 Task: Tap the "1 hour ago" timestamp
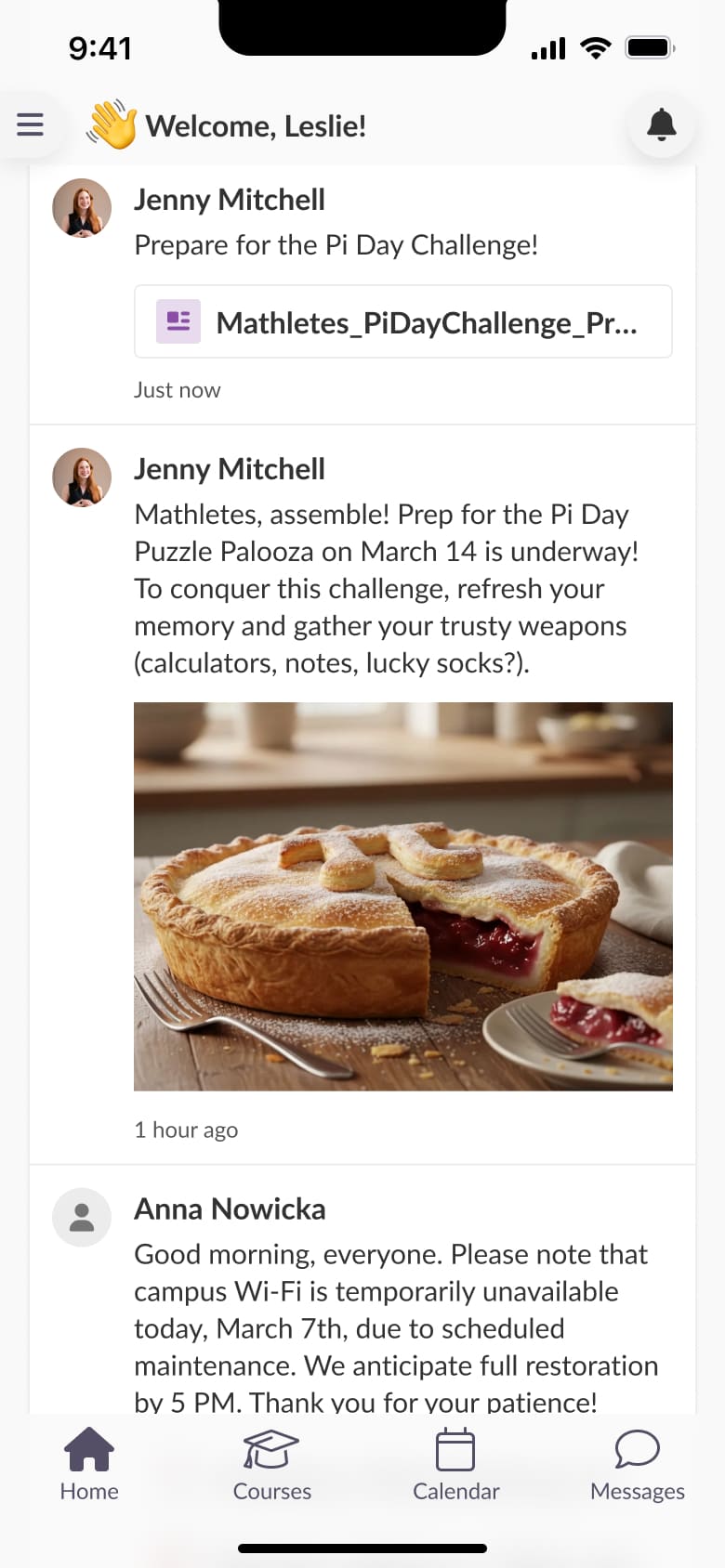[186, 1130]
